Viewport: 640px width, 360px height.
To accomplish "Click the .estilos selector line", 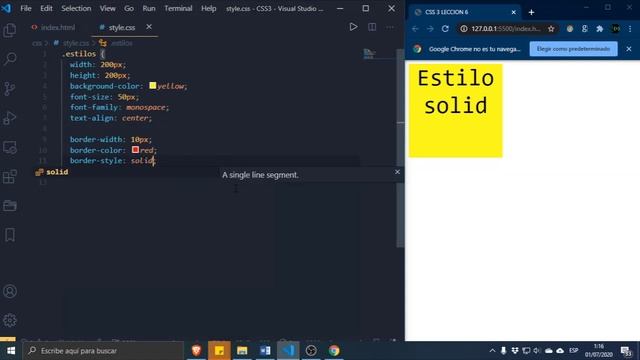I will click(x=84, y=54).
